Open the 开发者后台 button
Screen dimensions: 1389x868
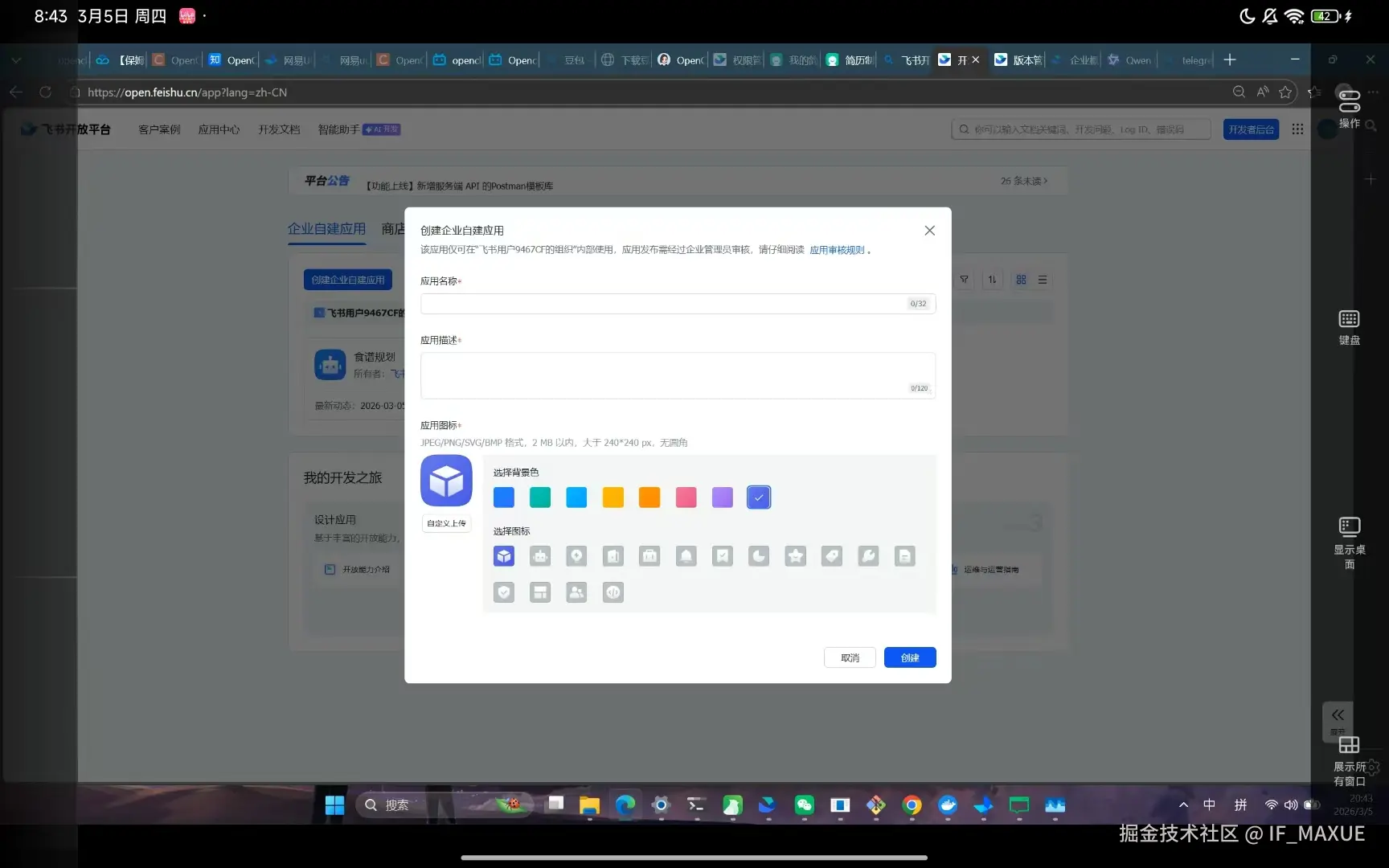pos(1251,129)
